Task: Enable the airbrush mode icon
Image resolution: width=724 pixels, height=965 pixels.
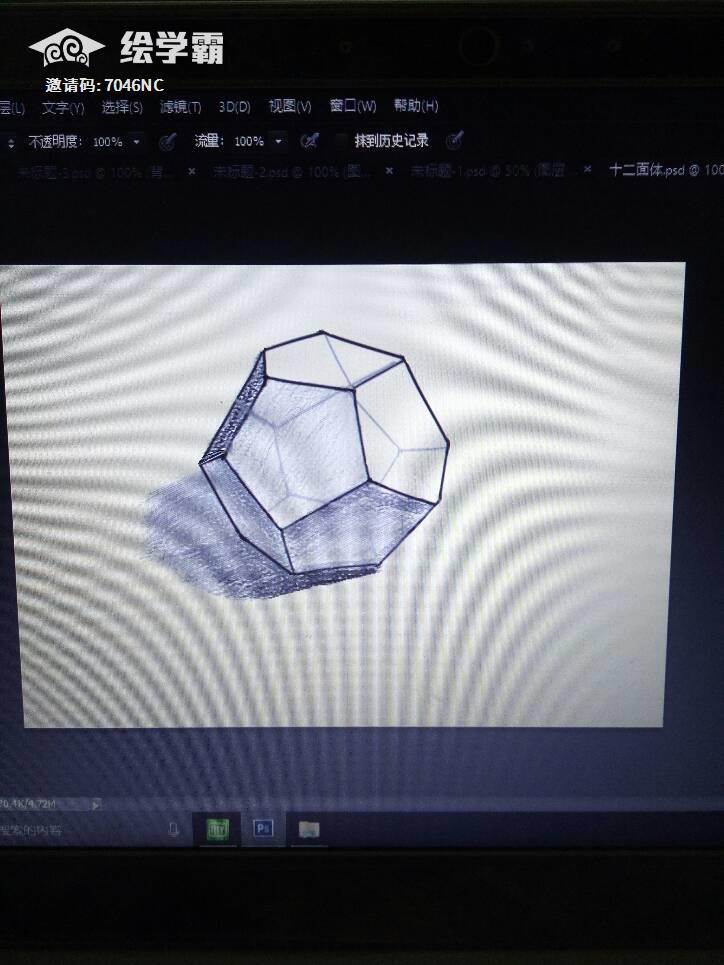Action: (x=310, y=141)
